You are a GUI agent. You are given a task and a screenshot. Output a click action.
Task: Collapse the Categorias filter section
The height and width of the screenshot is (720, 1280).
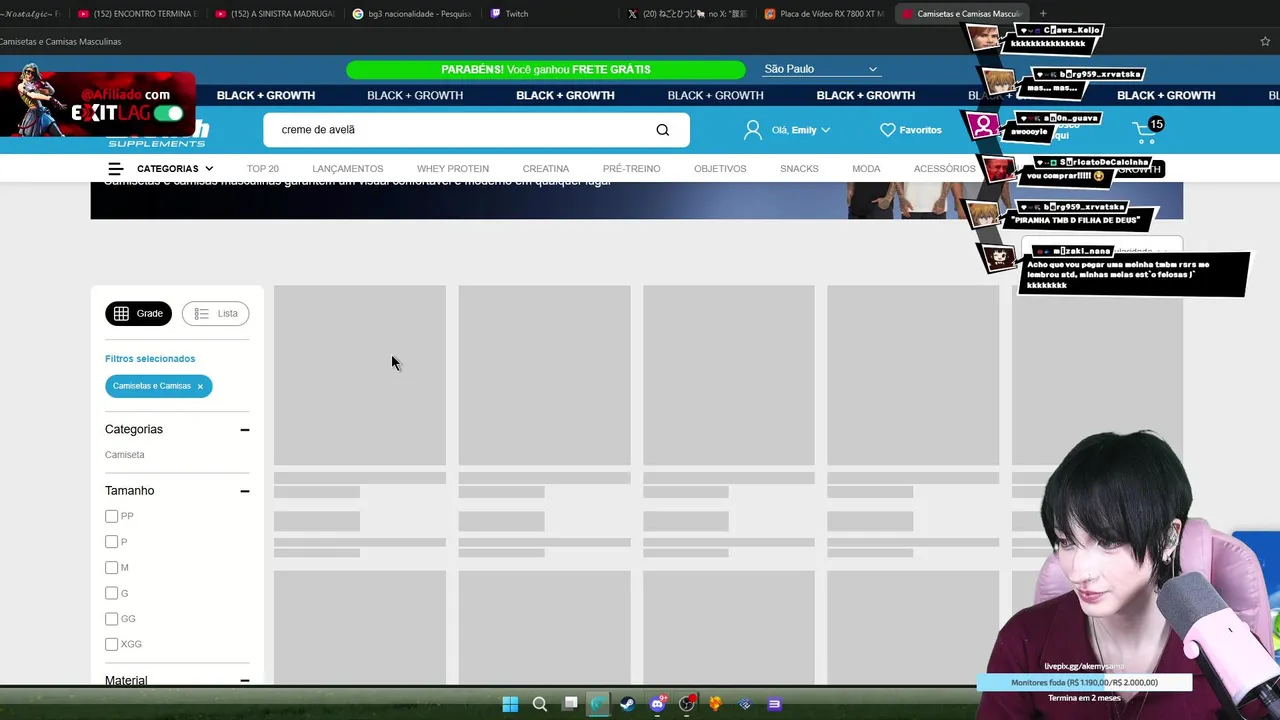click(244, 430)
